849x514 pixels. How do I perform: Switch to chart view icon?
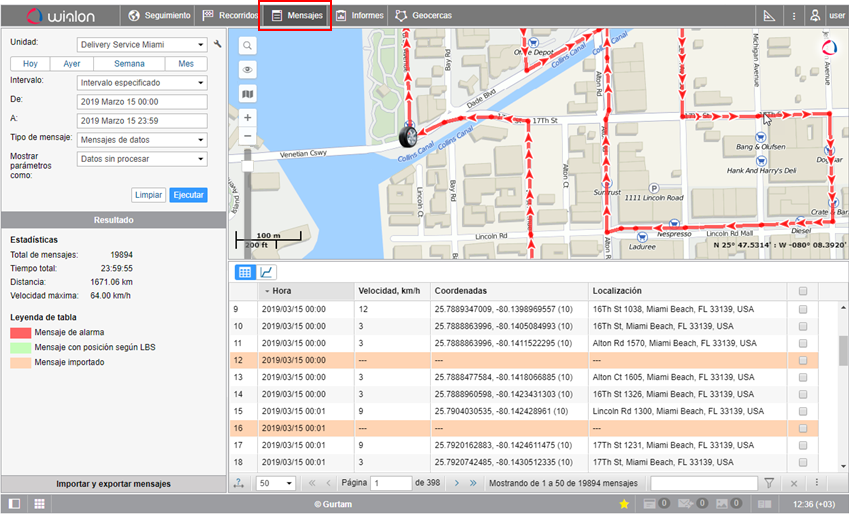point(267,272)
